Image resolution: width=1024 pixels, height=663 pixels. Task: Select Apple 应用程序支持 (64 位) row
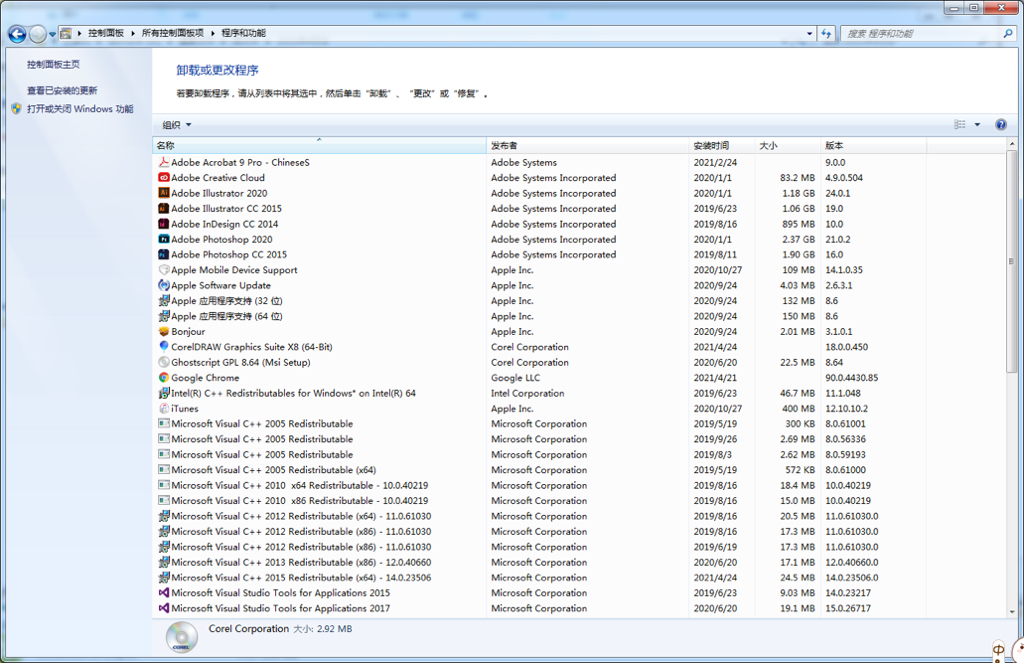[579, 316]
